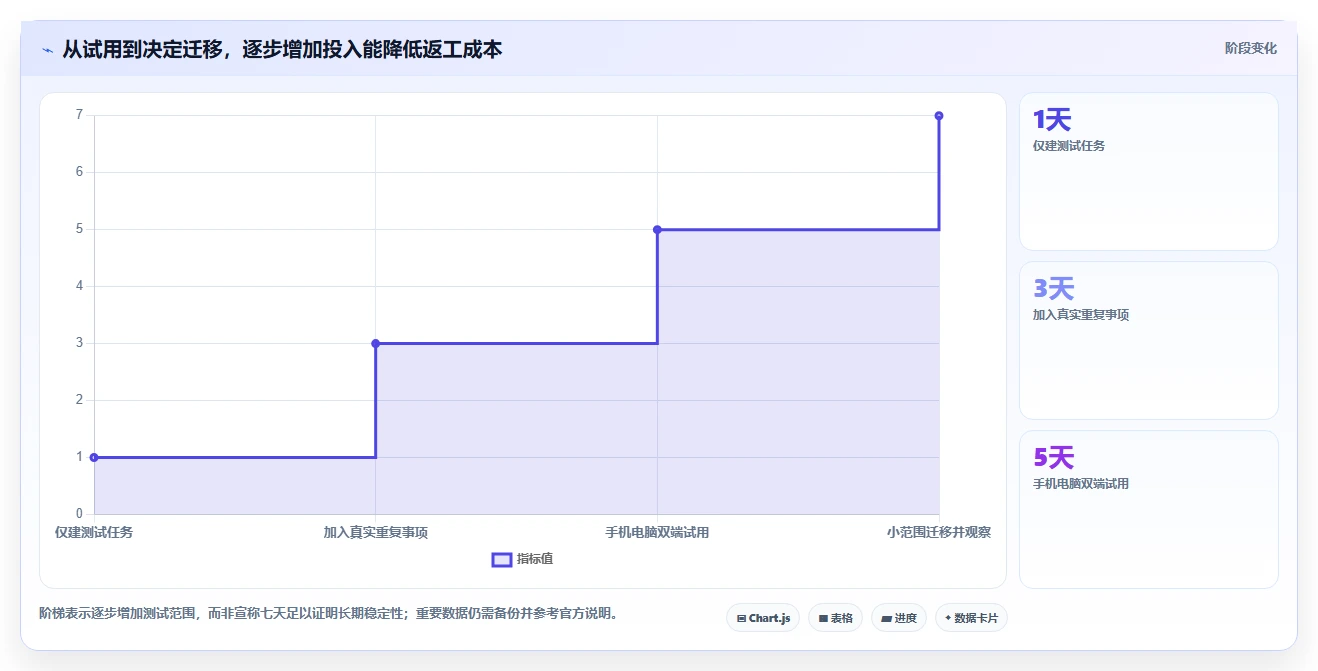Image resolution: width=1318 pixels, height=671 pixels.
Task: Click the data point at value 1
Action: 94,457
